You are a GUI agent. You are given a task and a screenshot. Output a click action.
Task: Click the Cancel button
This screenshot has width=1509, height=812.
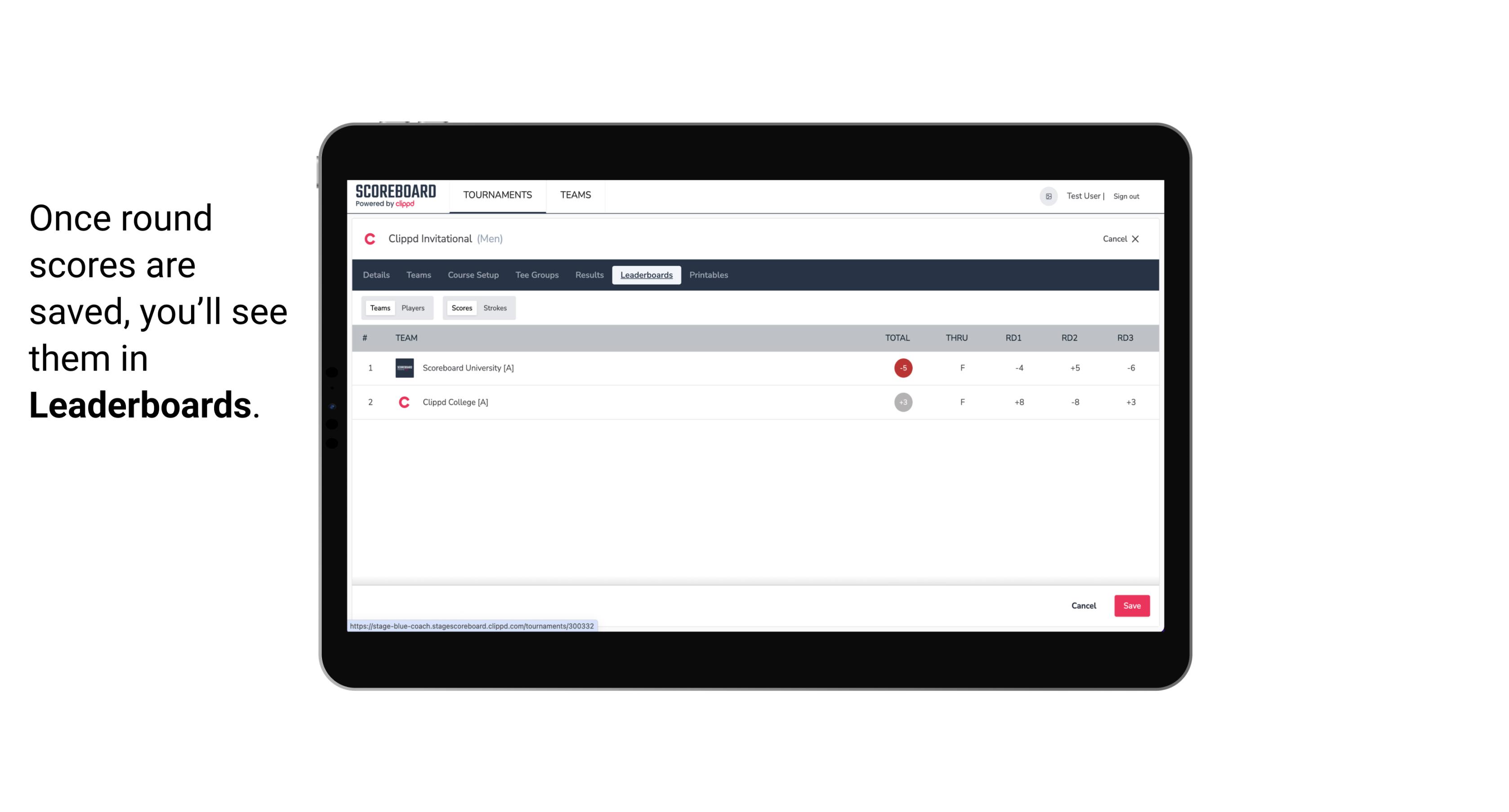coord(1083,605)
